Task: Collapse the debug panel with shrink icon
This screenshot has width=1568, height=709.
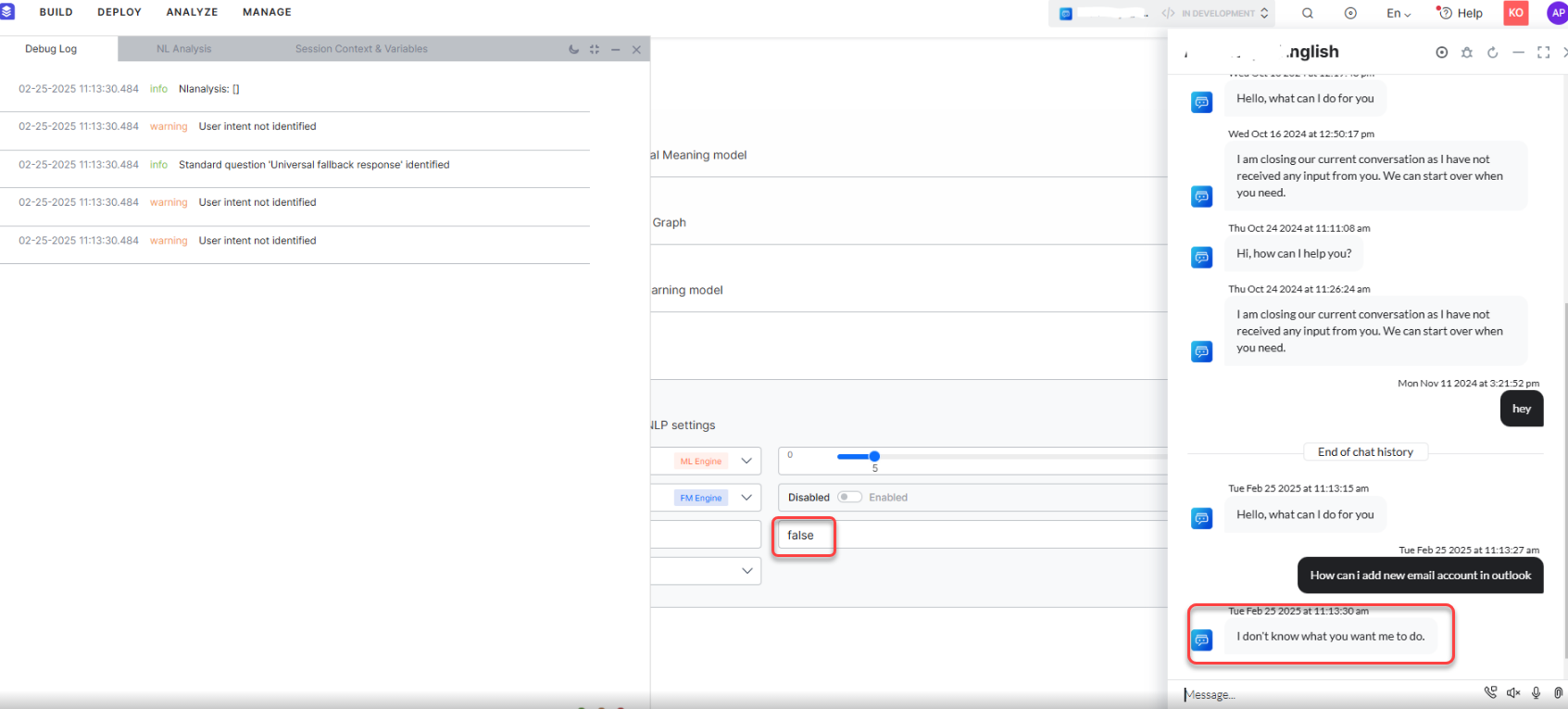Action: [x=595, y=49]
